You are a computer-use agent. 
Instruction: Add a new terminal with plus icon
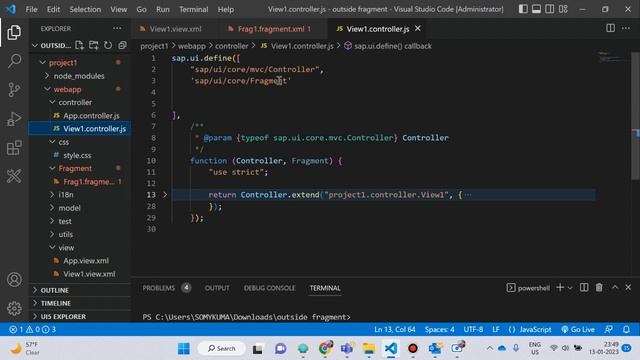tap(560, 288)
